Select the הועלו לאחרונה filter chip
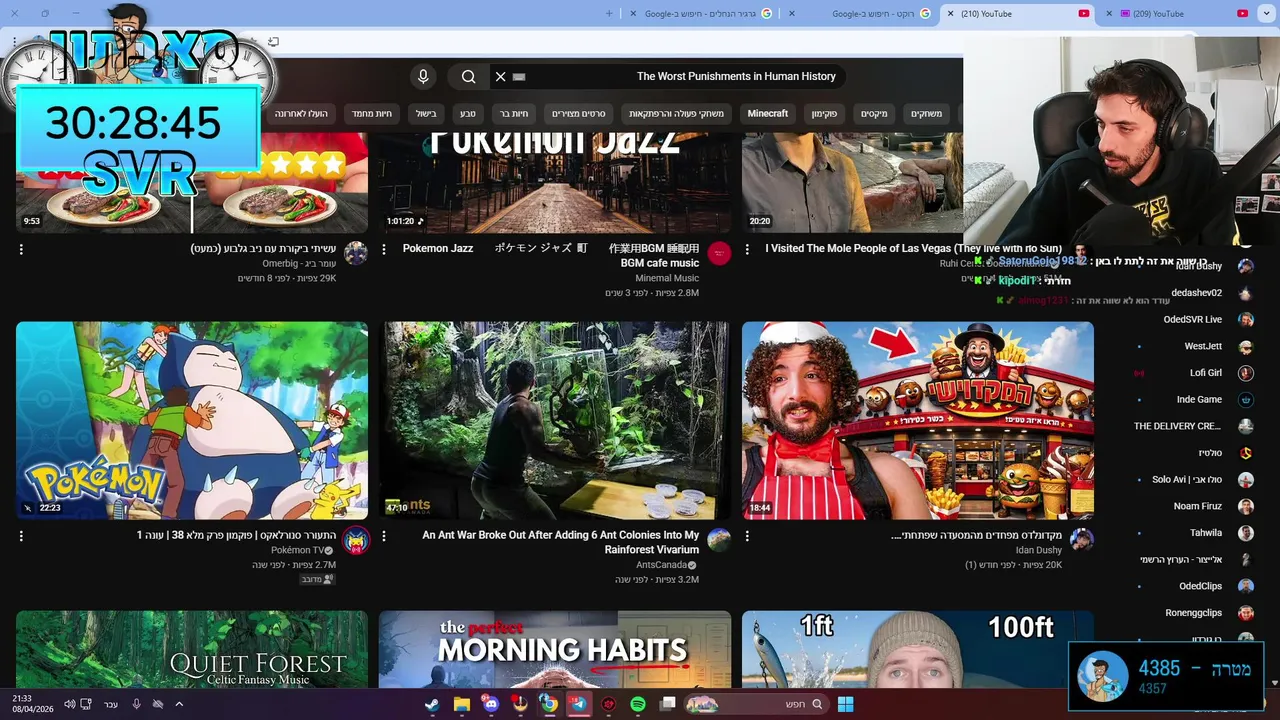The image size is (1280, 720). pos(301,114)
